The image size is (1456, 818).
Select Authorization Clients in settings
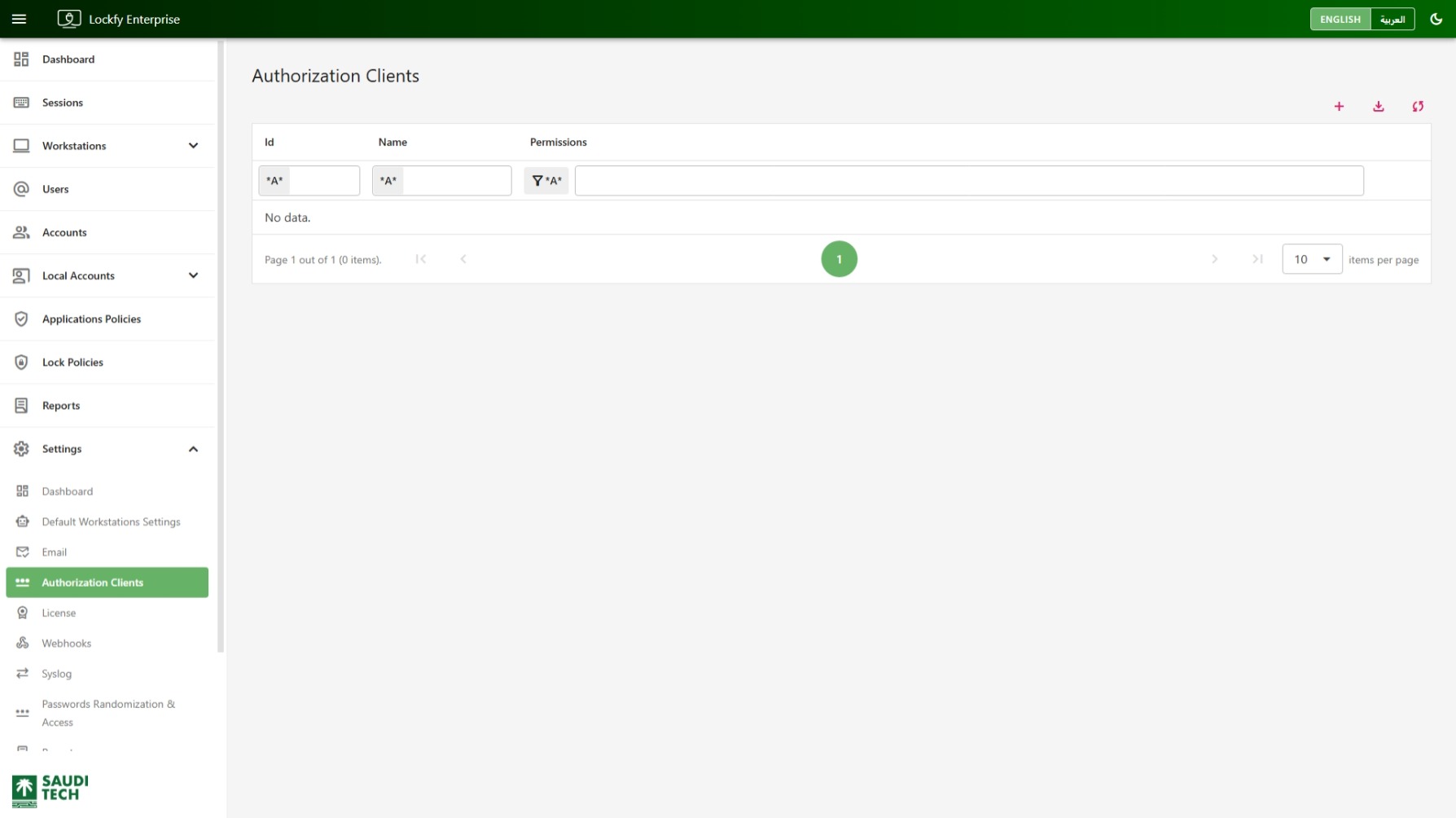[x=107, y=583]
